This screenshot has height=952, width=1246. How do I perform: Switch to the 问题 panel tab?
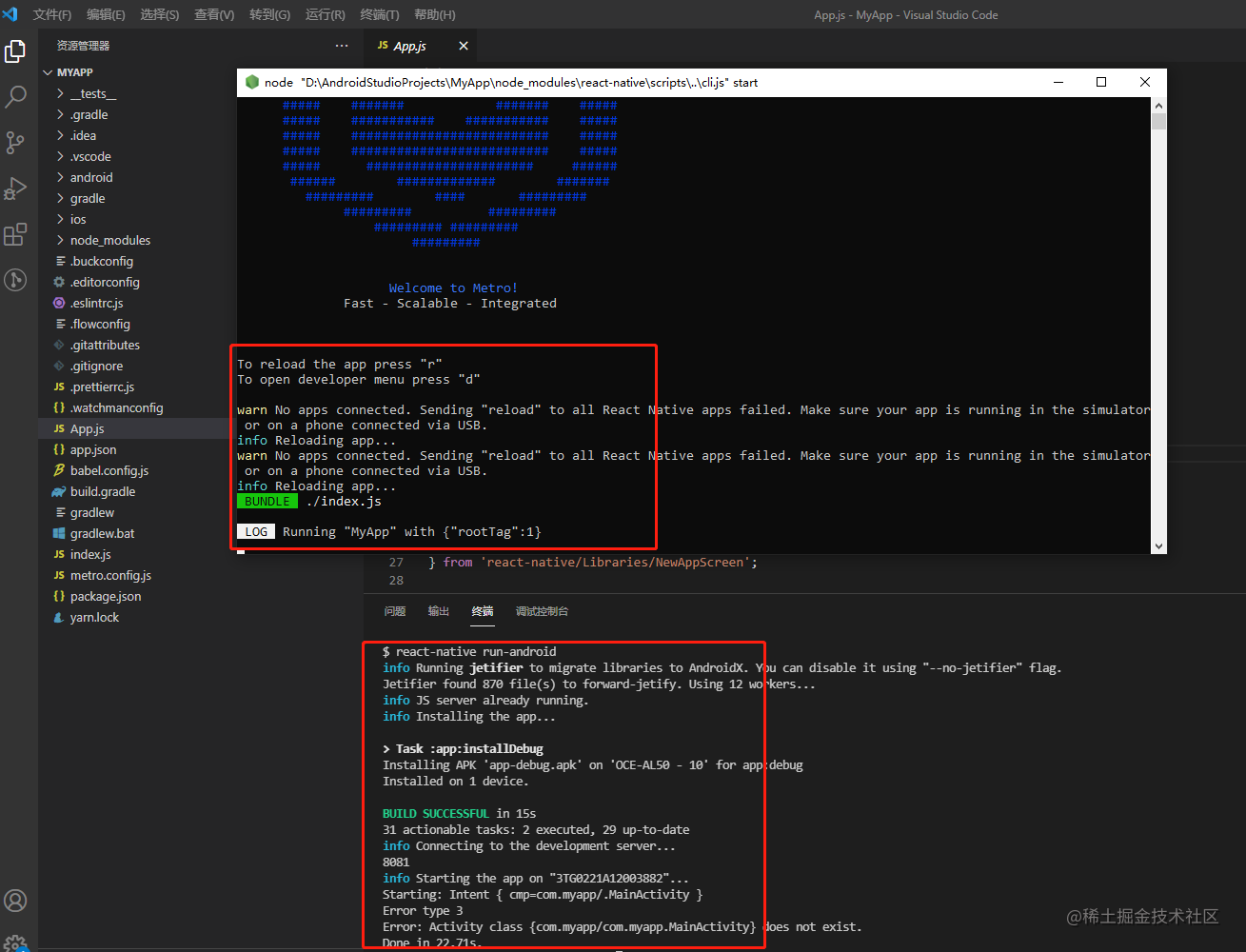pyautogui.click(x=395, y=611)
